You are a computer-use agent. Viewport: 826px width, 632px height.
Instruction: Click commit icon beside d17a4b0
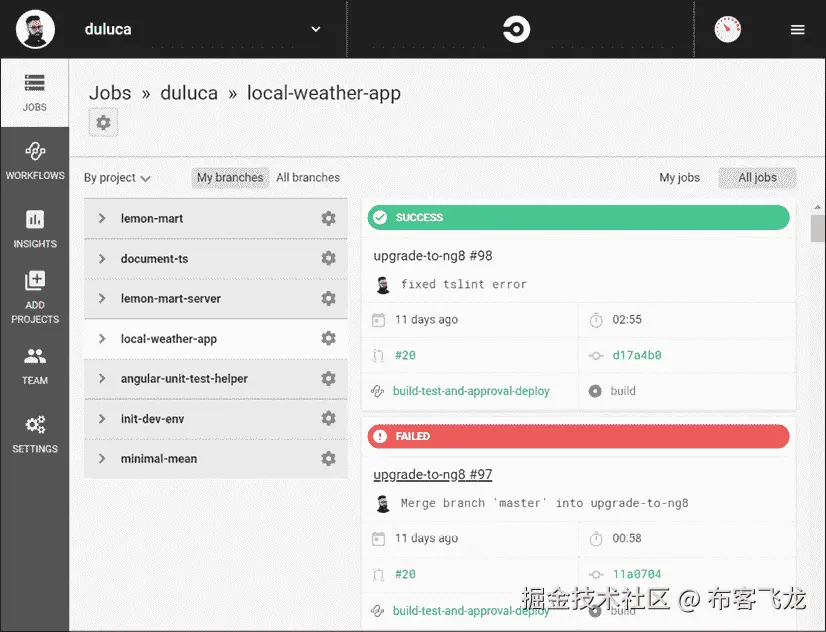pyautogui.click(x=596, y=356)
